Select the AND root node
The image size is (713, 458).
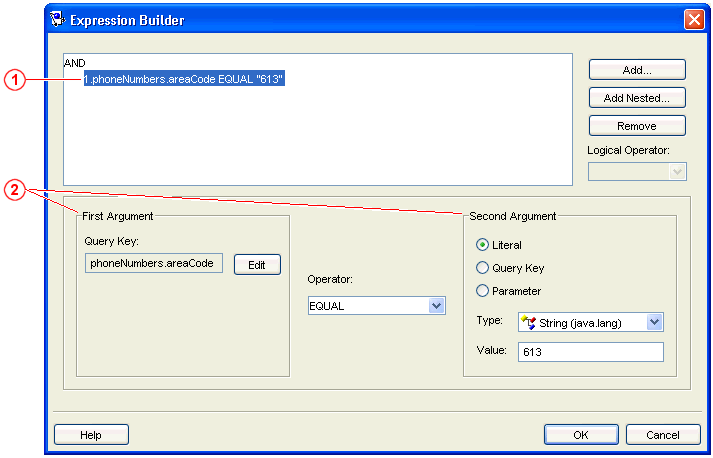[x=75, y=62]
